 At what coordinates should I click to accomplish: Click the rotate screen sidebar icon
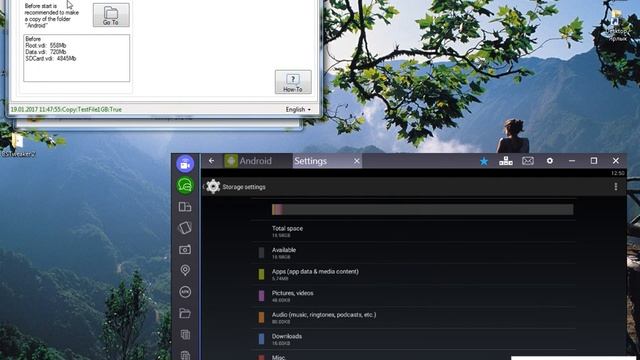[185, 228]
